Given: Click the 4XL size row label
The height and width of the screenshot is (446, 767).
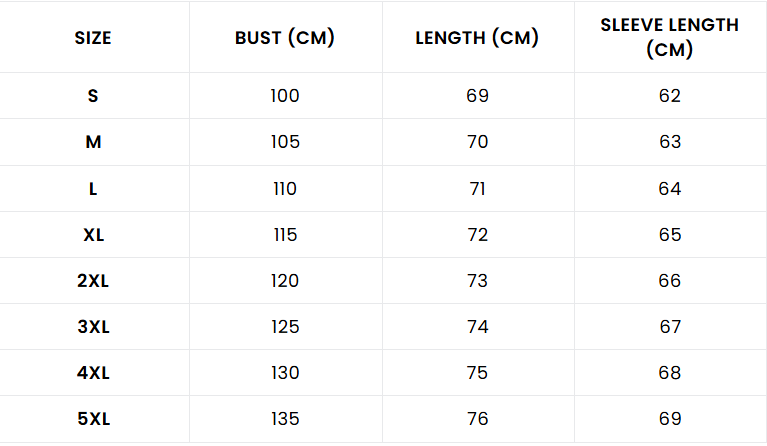Looking at the screenshot, I should click(93, 373).
